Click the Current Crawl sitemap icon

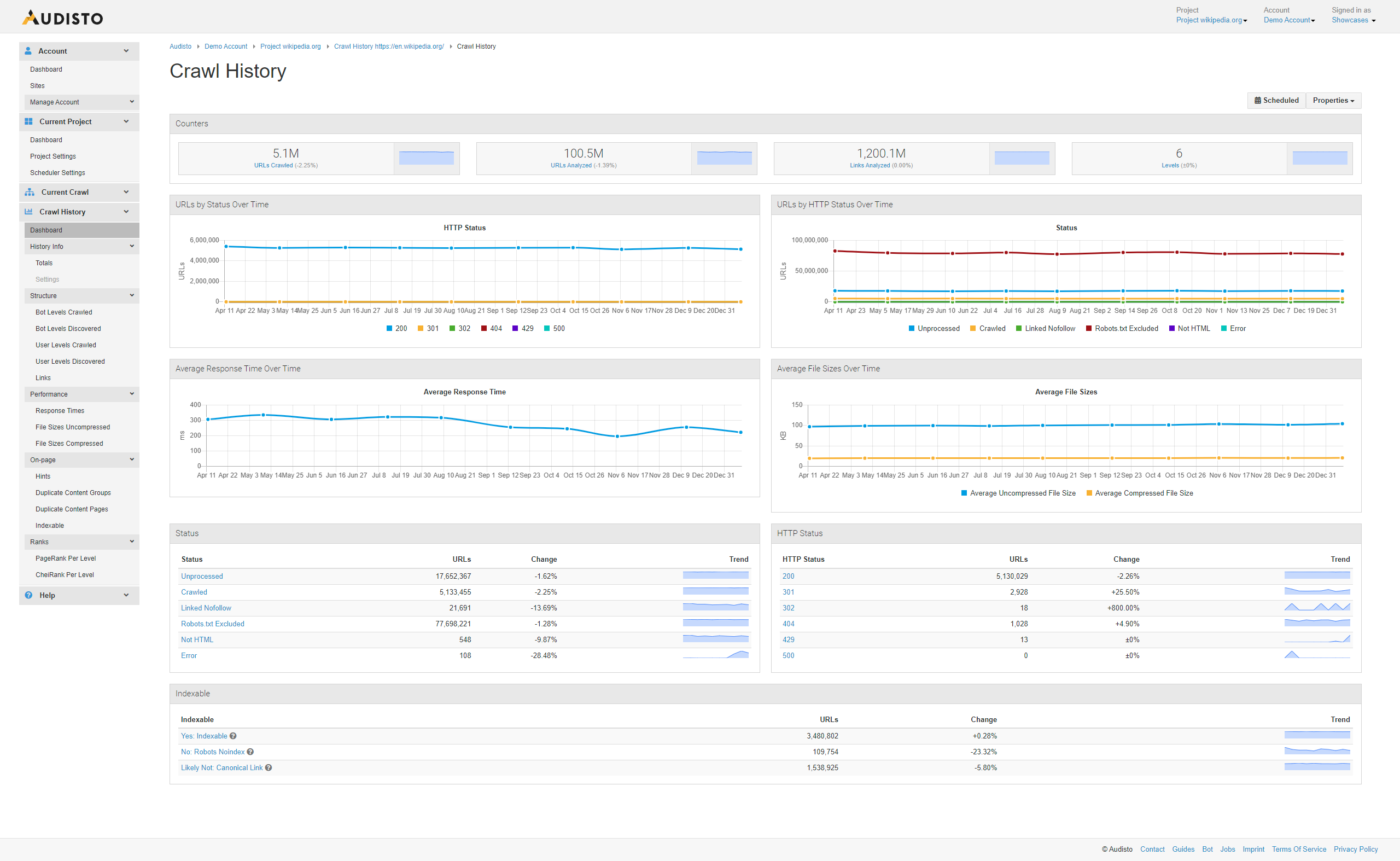pyautogui.click(x=29, y=192)
